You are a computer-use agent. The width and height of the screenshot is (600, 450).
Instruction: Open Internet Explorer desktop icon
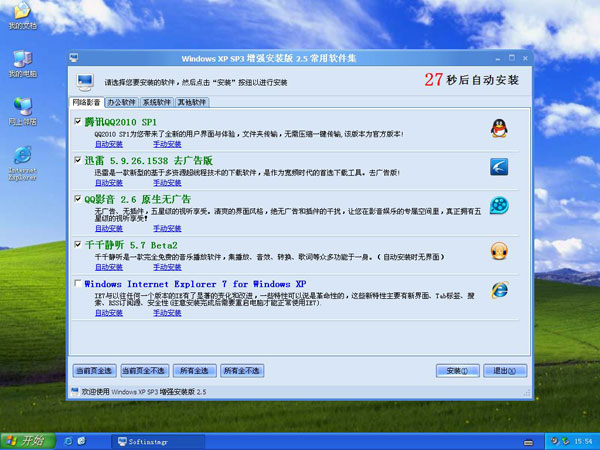coord(23,163)
